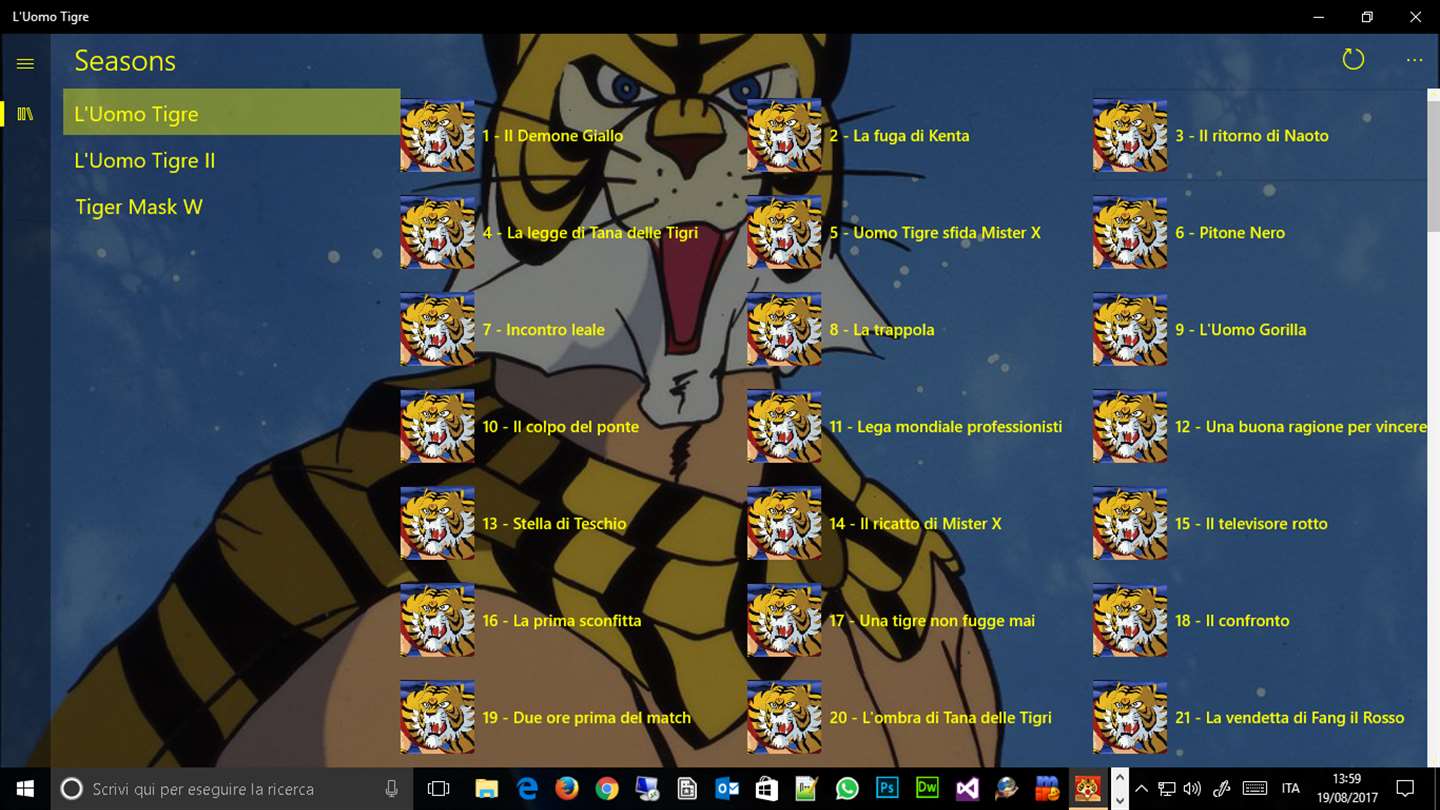Open WhatsApp from the taskbar

pyautogui.click(x=847, y=789)
